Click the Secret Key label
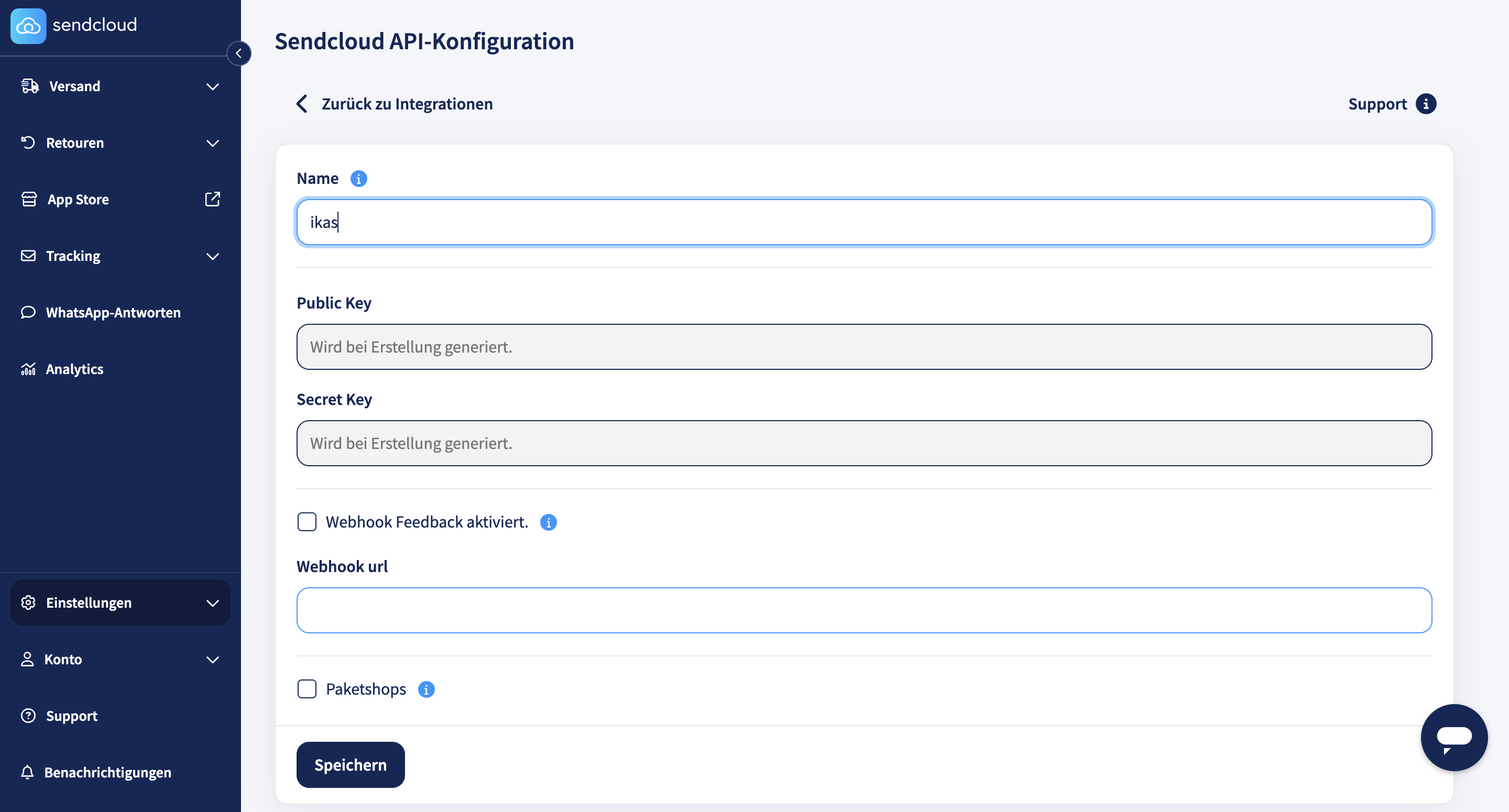 334,399
